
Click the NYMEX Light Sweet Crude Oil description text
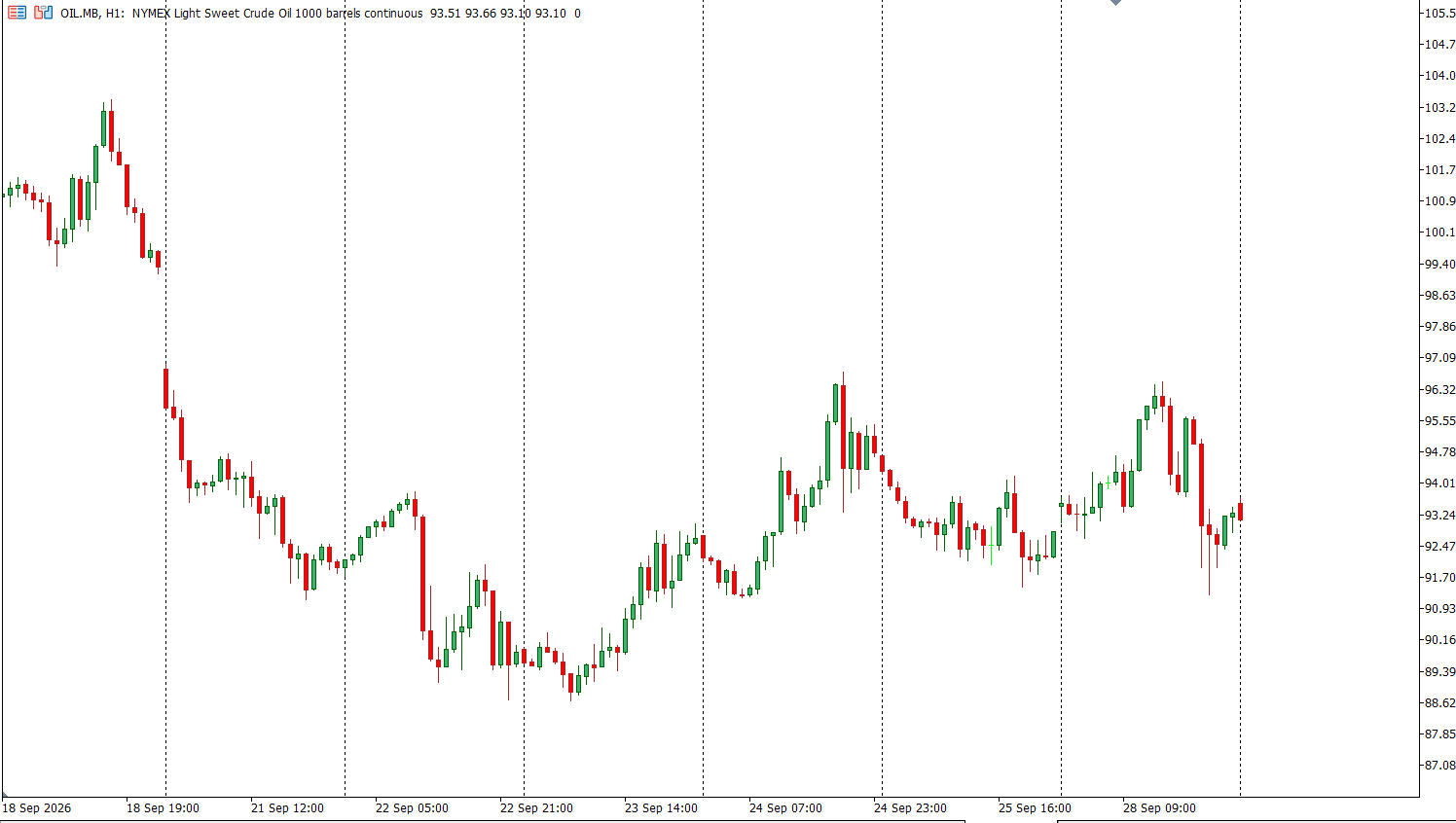pyautogui.click(x=277, y=14)
